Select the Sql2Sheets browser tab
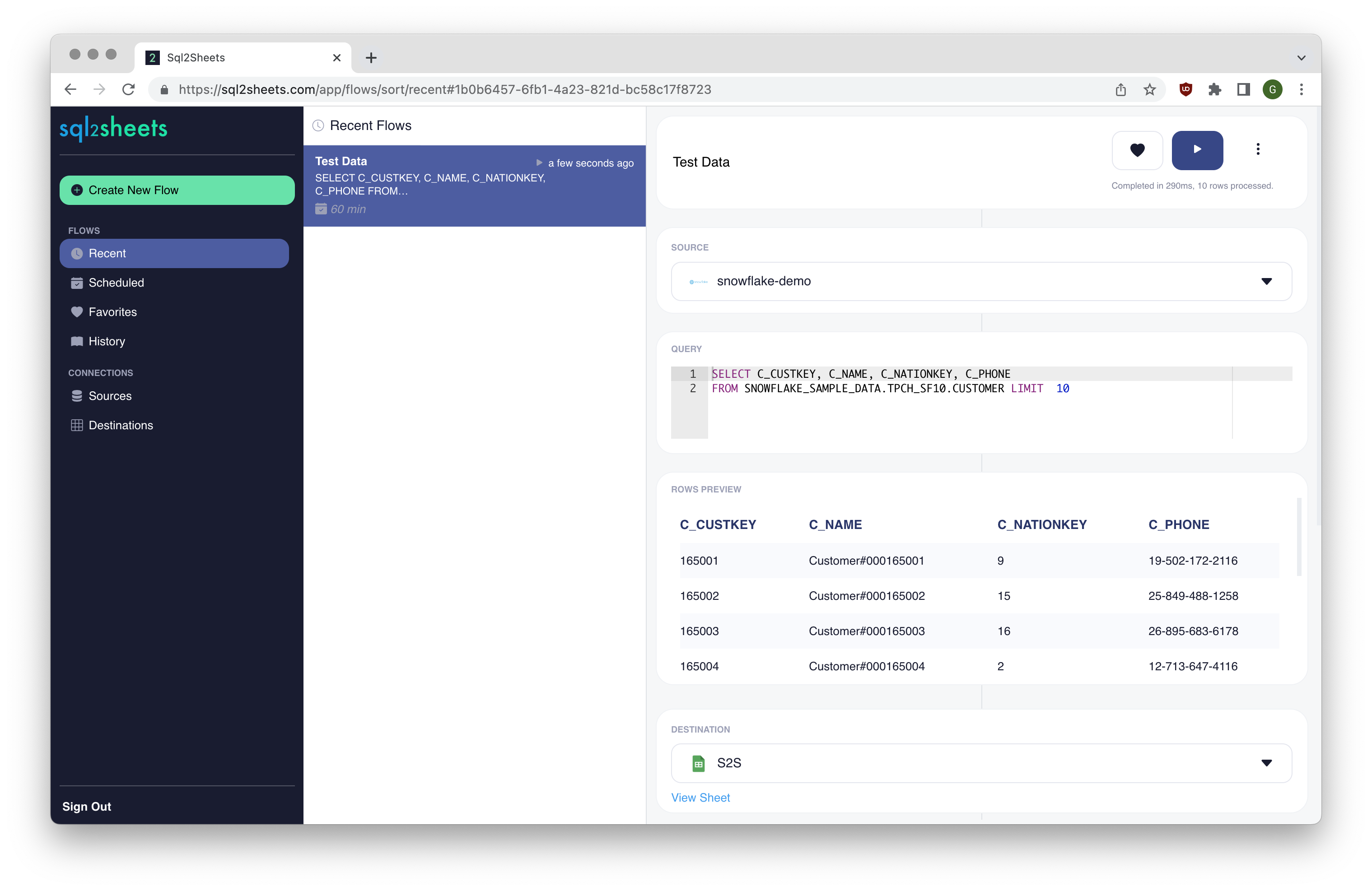 [243, 58]
